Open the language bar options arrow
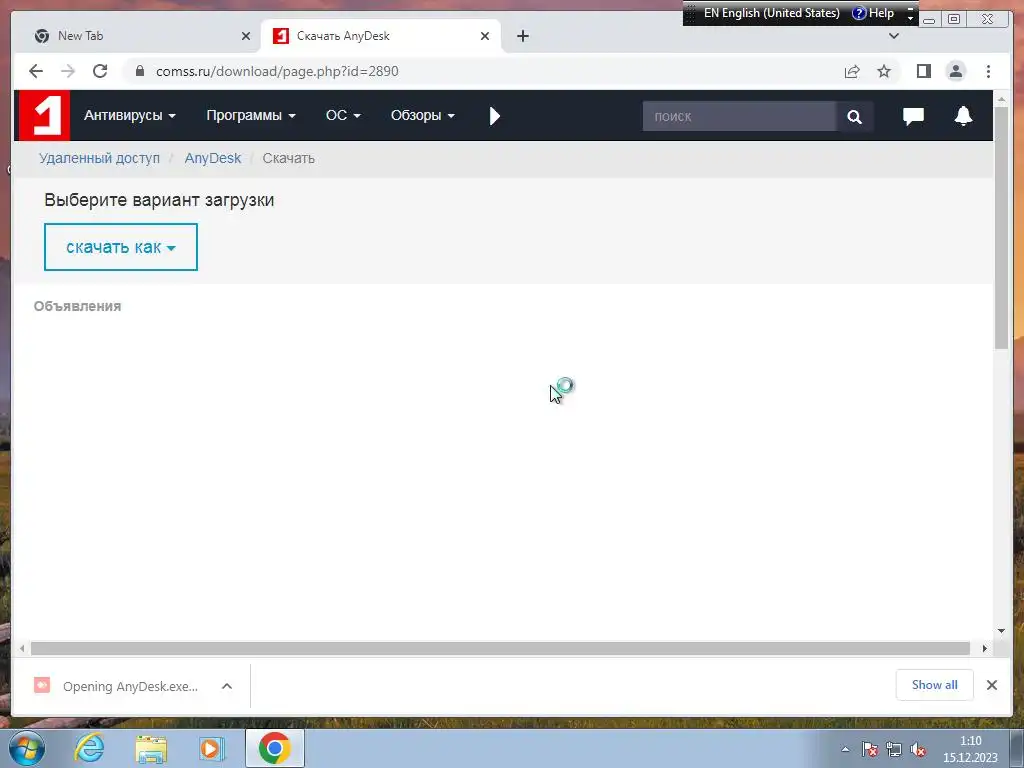1024x768 pixels. [910, 13]
